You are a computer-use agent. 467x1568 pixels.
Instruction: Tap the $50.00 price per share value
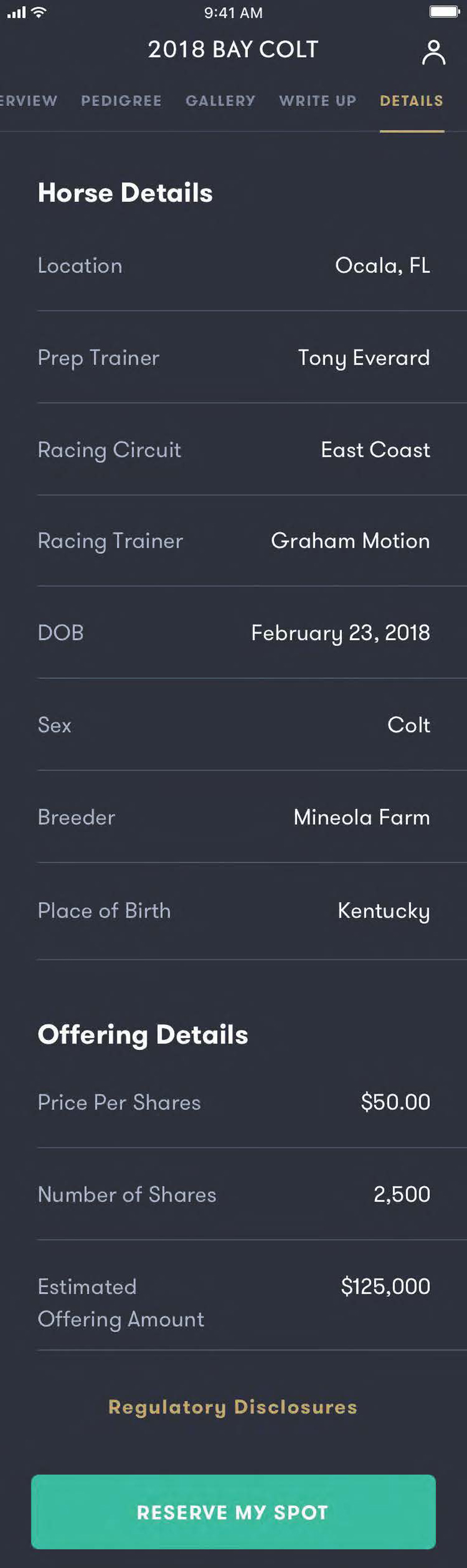coord(395,1102)
